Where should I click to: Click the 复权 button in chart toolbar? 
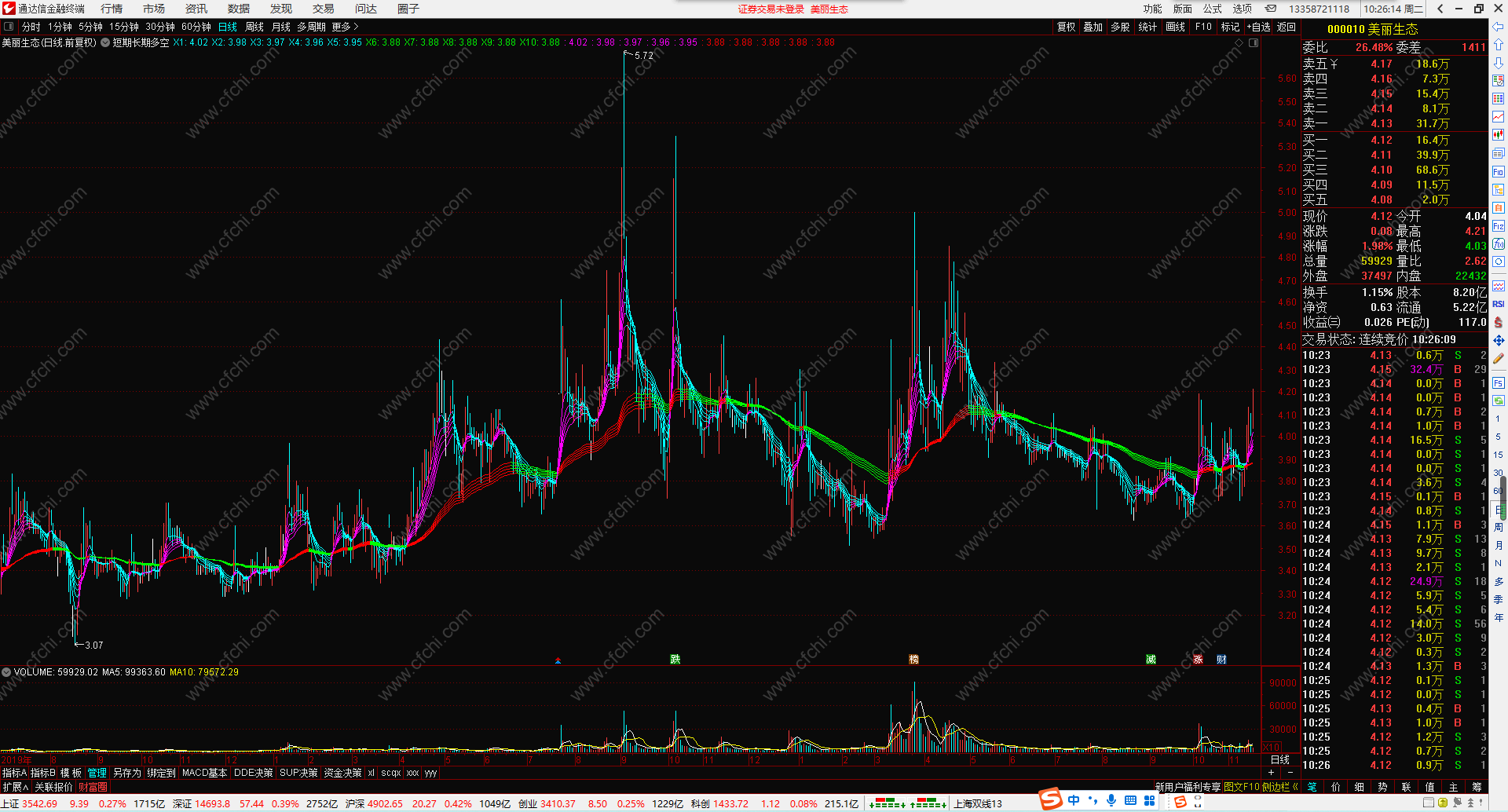click(1066, 27)
